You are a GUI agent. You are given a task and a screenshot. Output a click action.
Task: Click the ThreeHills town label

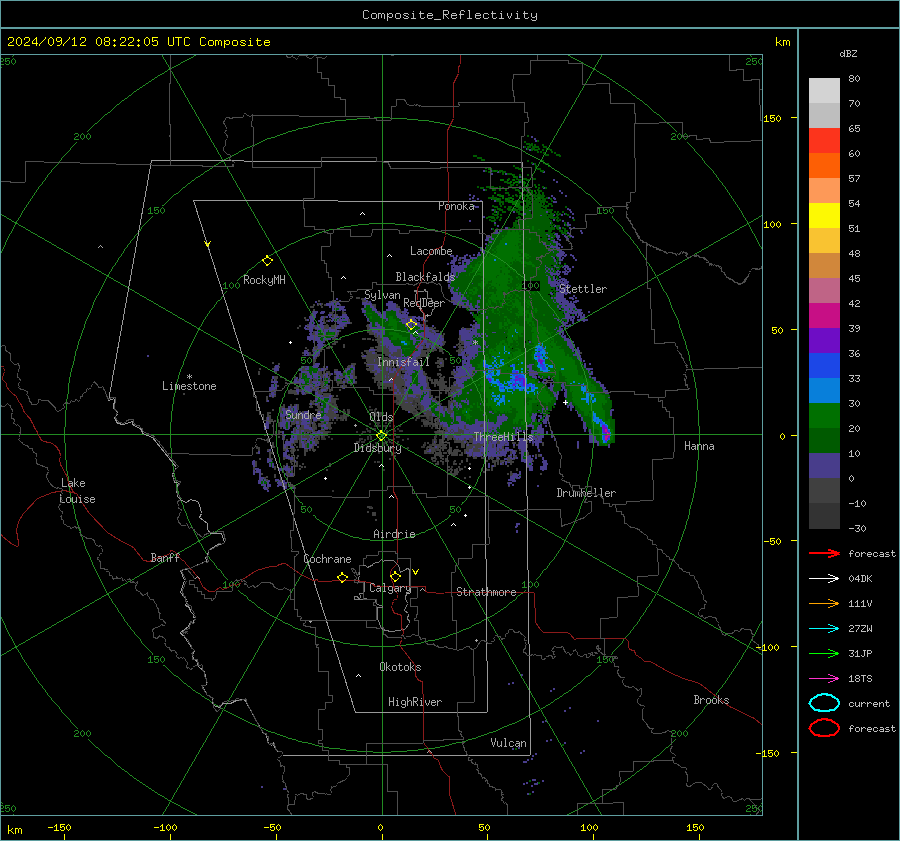click(503, 437)
